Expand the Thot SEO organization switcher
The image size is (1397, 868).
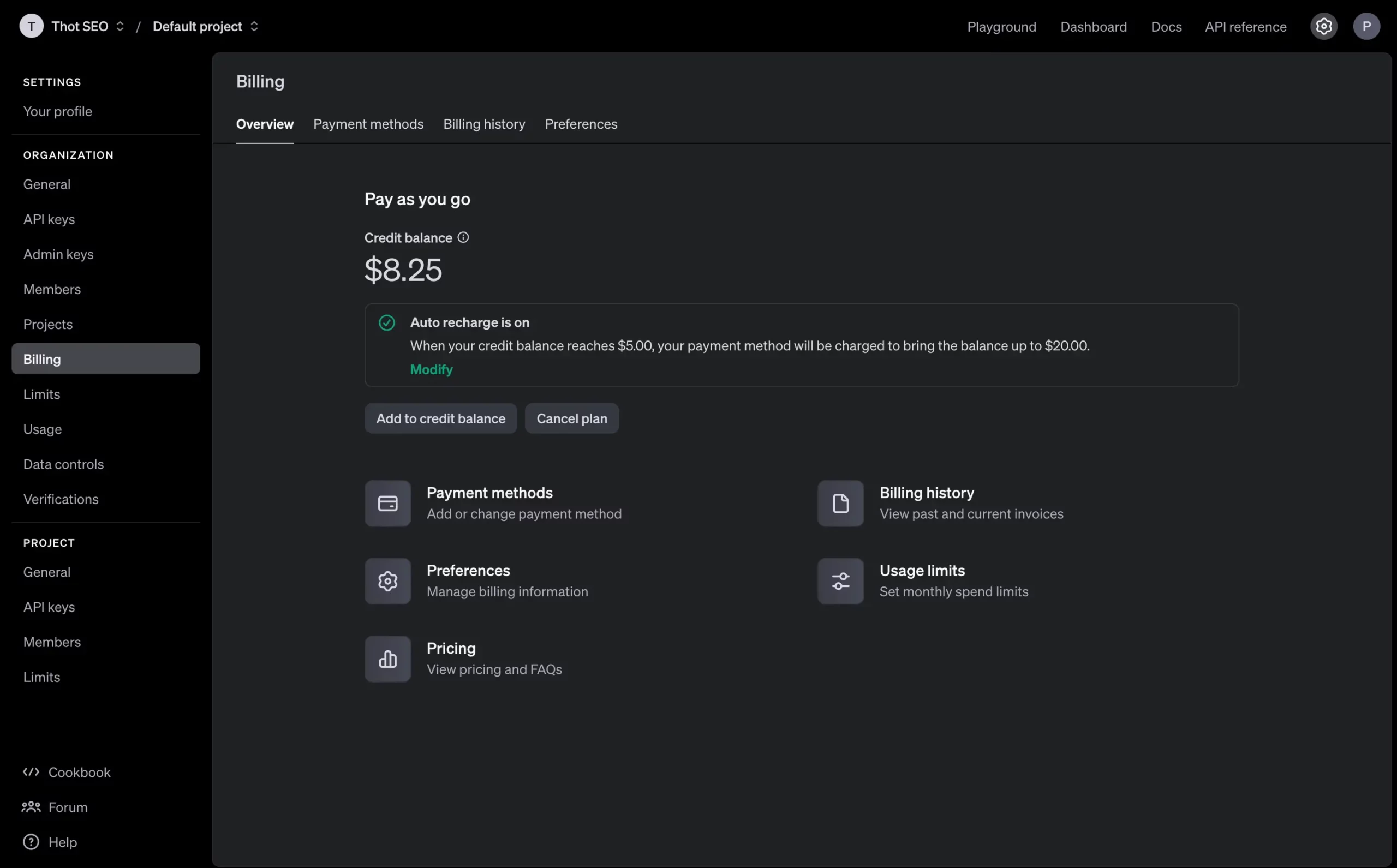tap(87, 26)
